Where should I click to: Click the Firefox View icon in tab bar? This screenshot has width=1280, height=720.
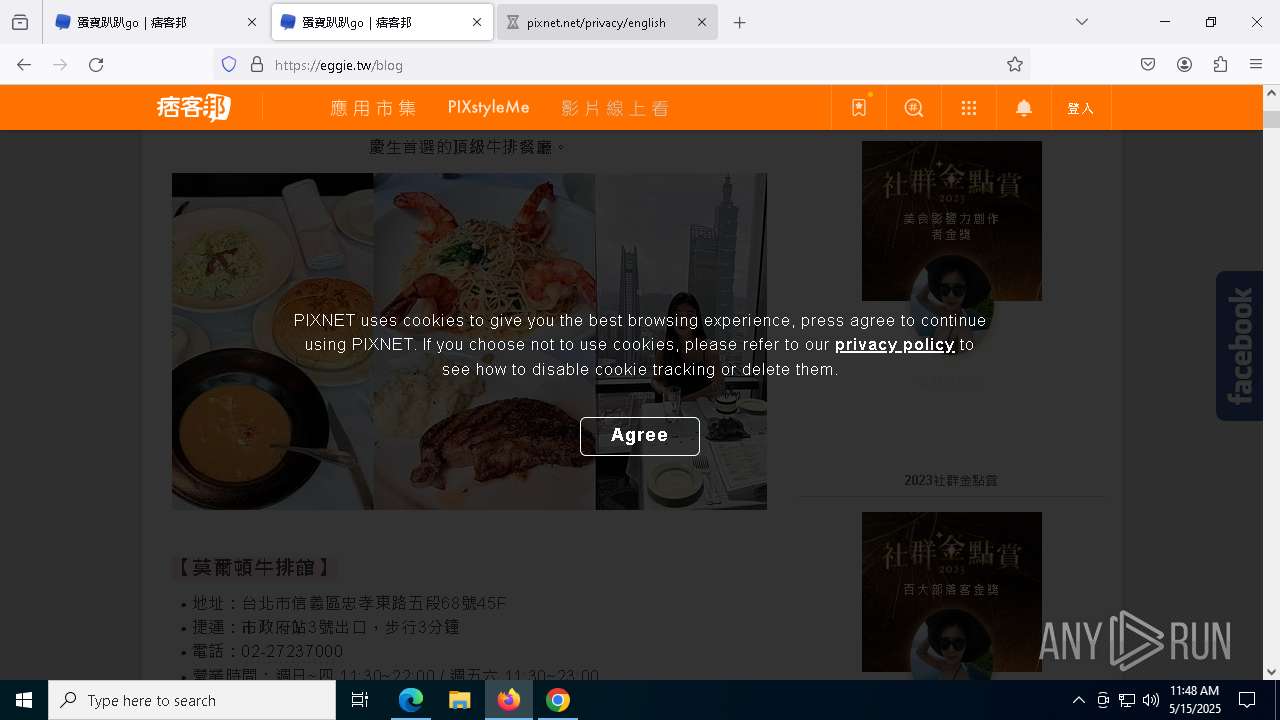(x=20, y=22)
